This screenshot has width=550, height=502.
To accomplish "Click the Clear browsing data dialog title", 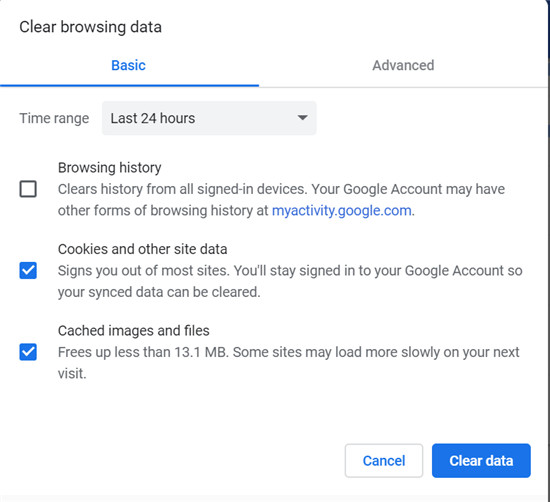I will point(90,27).
